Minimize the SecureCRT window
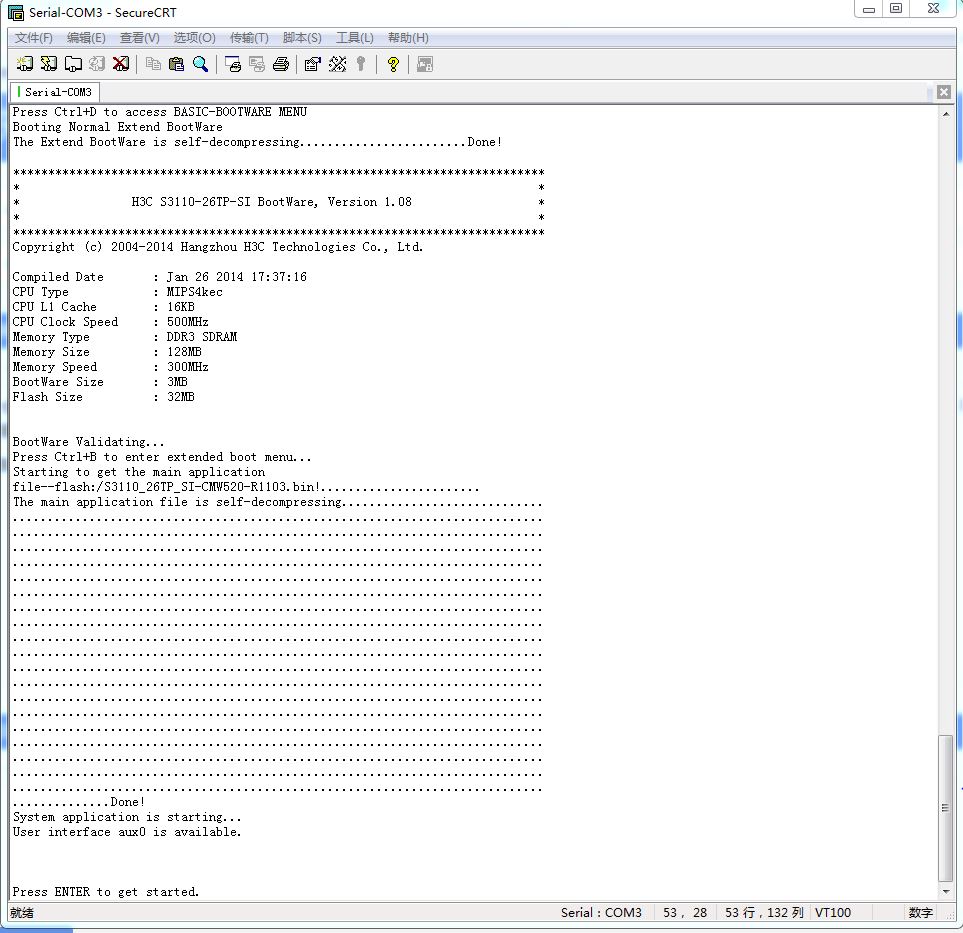Image resolution: width=963 pixels, height=933 pixels. [x=868, y=9]
